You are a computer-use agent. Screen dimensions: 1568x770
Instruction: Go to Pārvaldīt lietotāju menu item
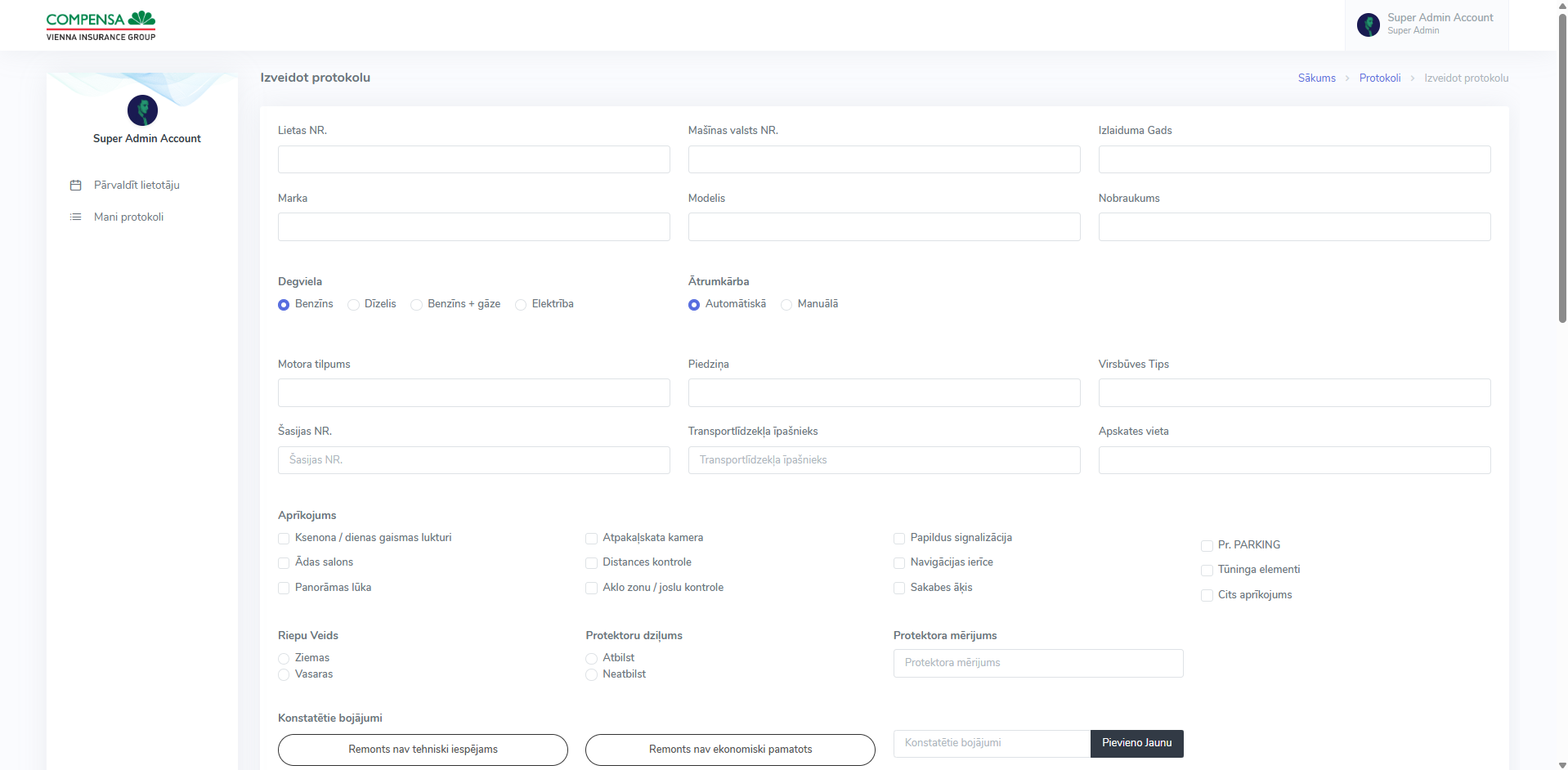coord(137,186)
